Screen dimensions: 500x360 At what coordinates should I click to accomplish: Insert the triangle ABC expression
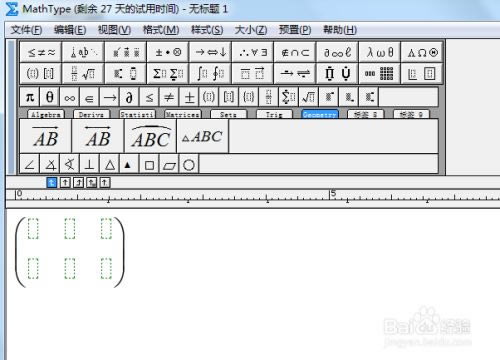coord(202,136)
